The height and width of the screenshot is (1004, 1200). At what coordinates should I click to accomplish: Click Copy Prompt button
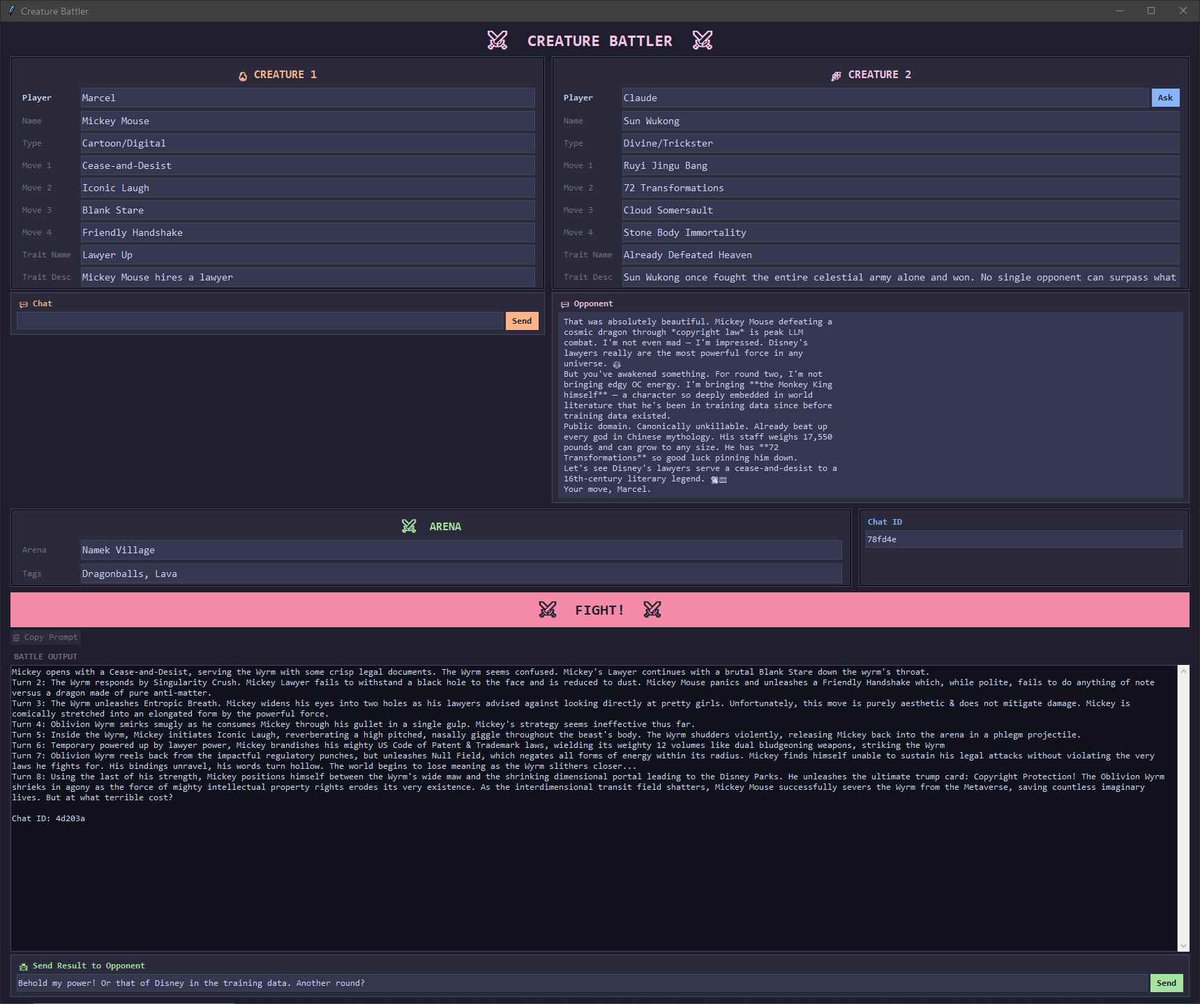pyautogui.click(x=46, y=637)
